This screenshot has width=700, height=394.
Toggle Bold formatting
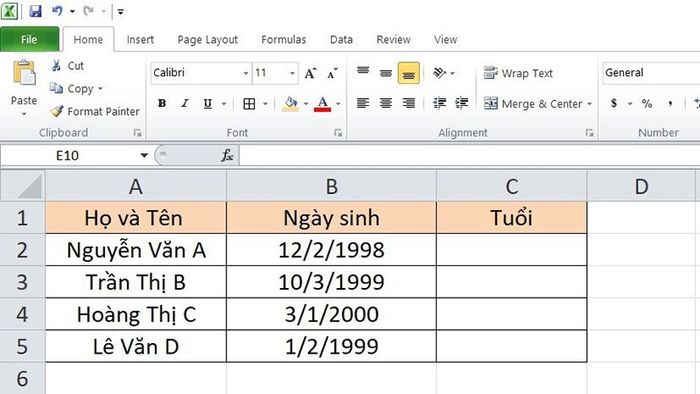pos(162,104)
